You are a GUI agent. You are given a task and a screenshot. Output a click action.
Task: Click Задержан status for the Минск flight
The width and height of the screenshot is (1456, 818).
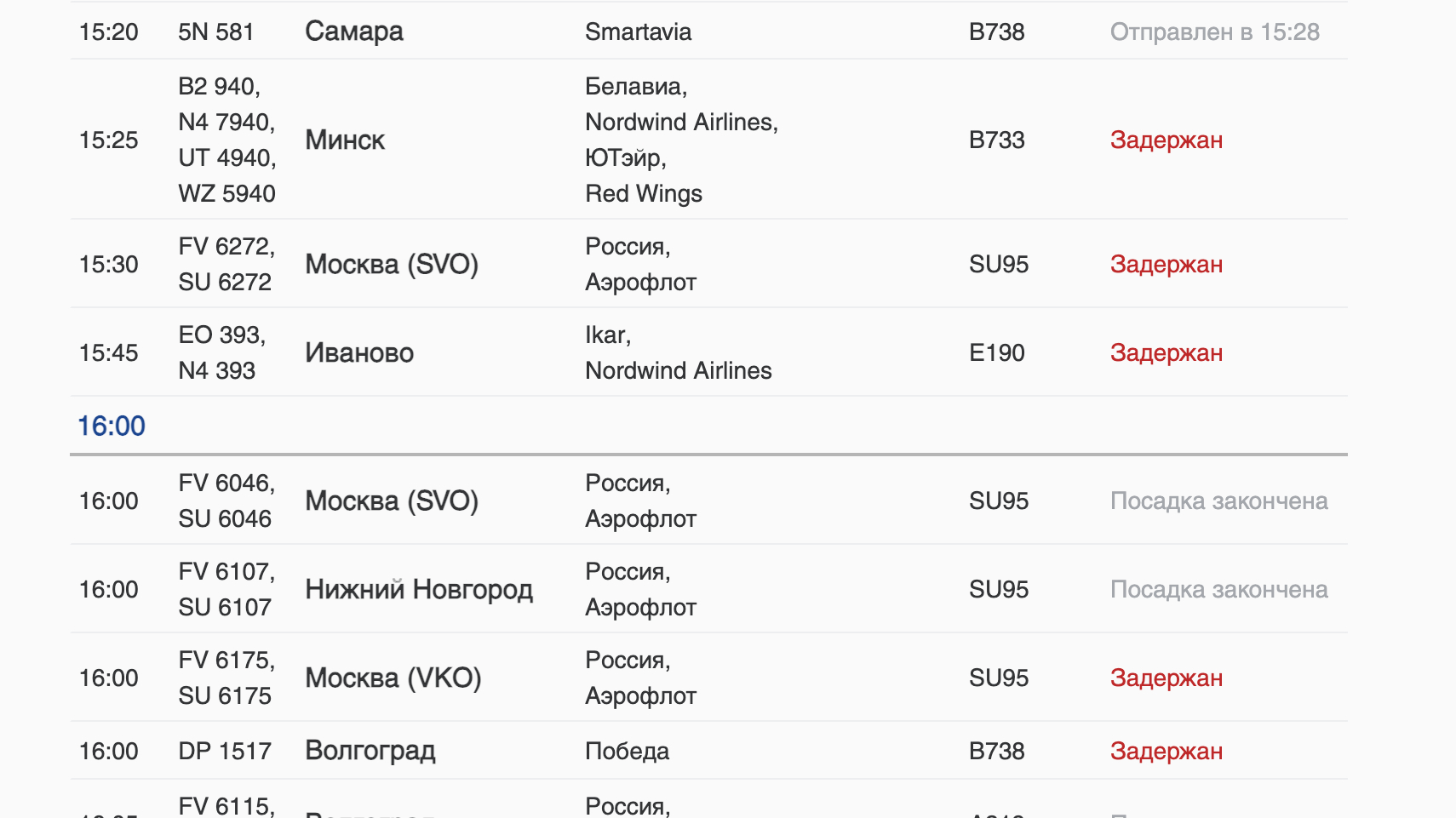[1167, 140]
